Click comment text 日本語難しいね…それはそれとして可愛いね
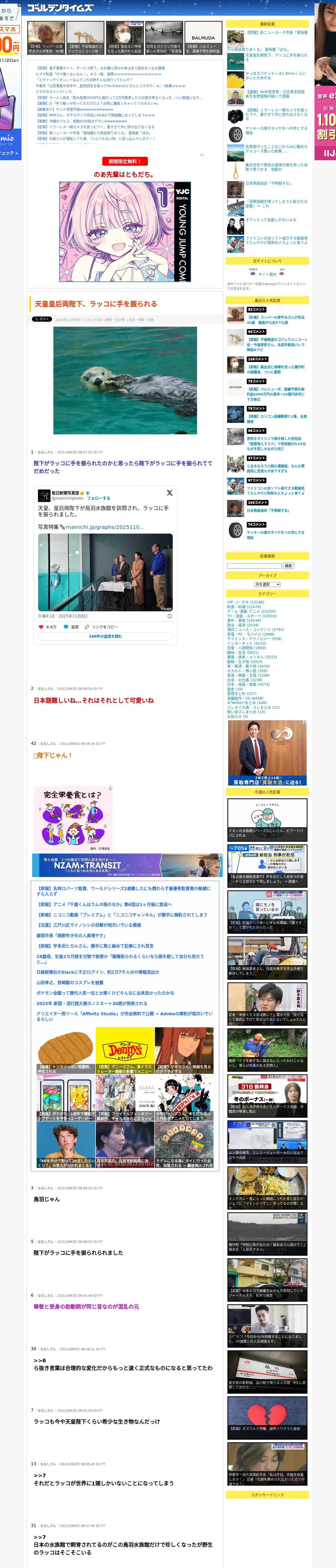 pyautogui.click(x=93, y=701)
